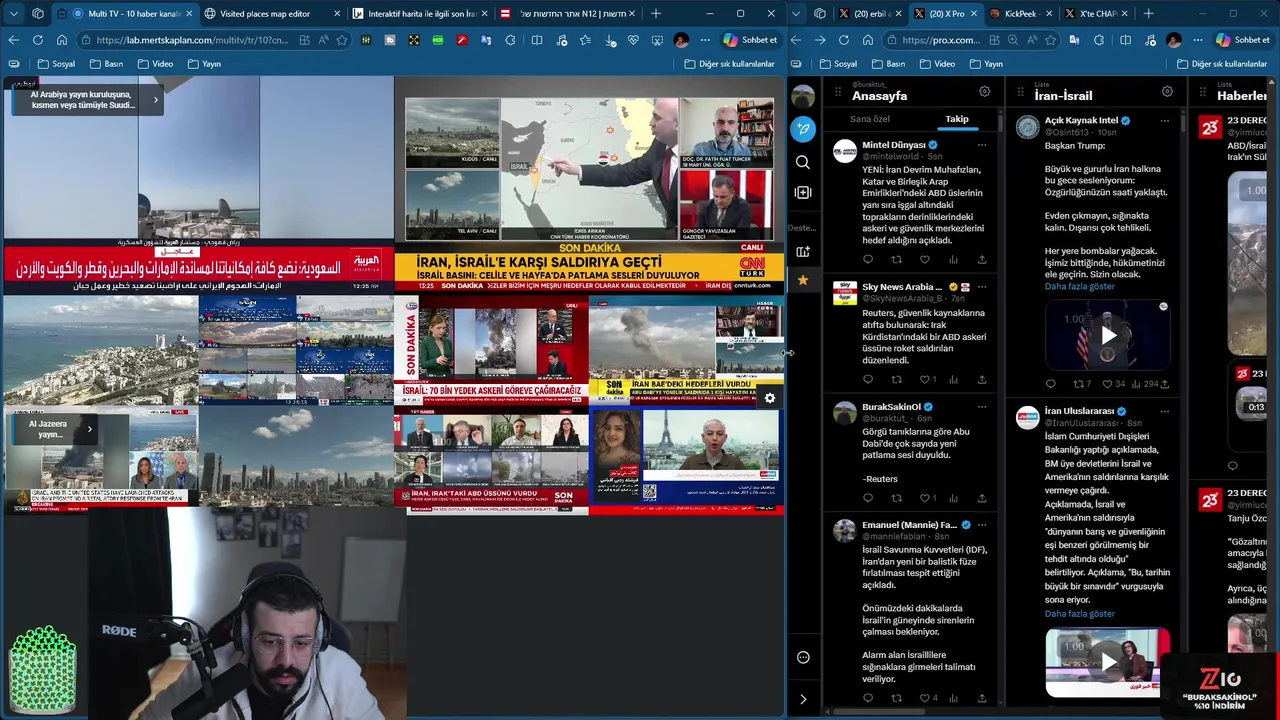
Task: Reply to the Mintel Dünyası post
Action: (x=868, y=260)
